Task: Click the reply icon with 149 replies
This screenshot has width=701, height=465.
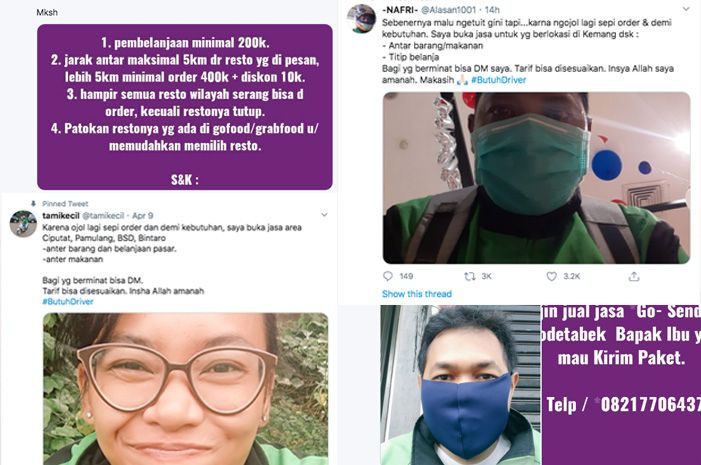Action: click(x=388, y=276)
